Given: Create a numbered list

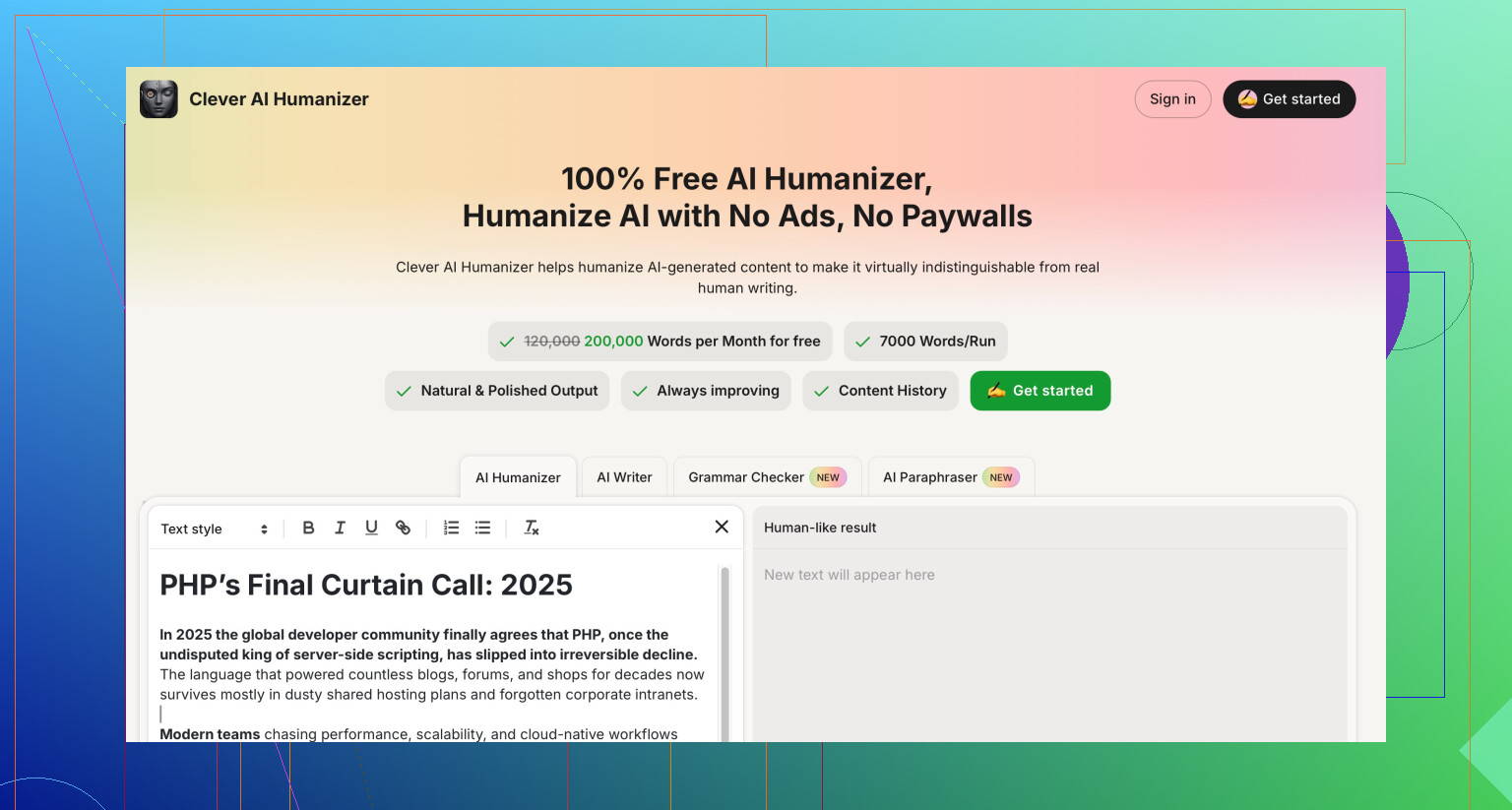Looking at the screenshot, I should coord(451,528).
